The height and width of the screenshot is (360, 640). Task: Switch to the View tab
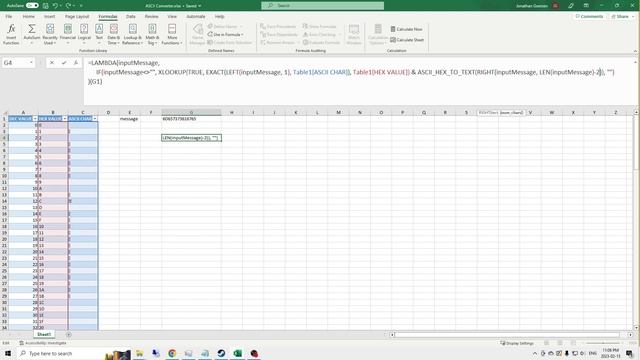point(172,16)
